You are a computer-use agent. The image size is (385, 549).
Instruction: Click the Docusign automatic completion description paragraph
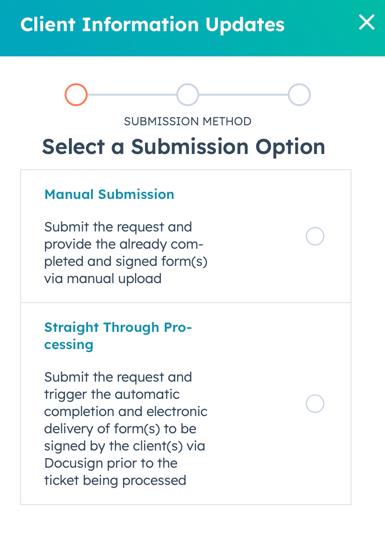point(126,429)
